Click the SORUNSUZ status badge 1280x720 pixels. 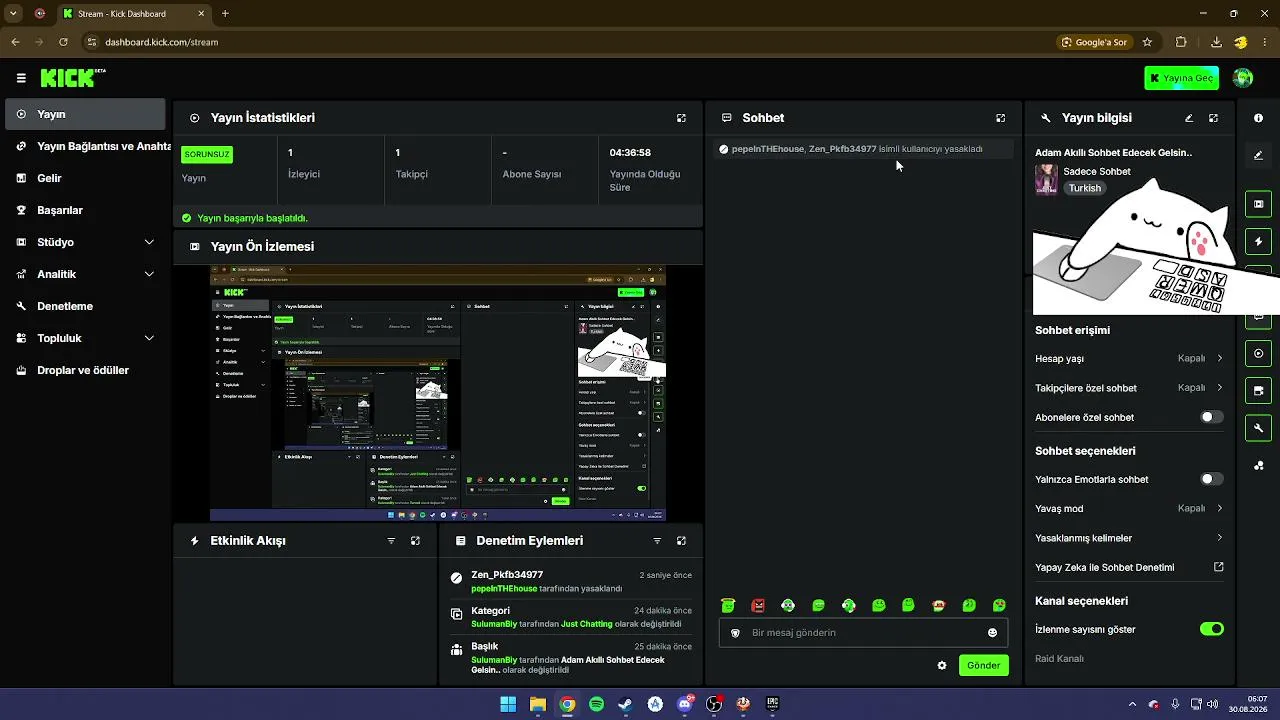pos(207,155)
